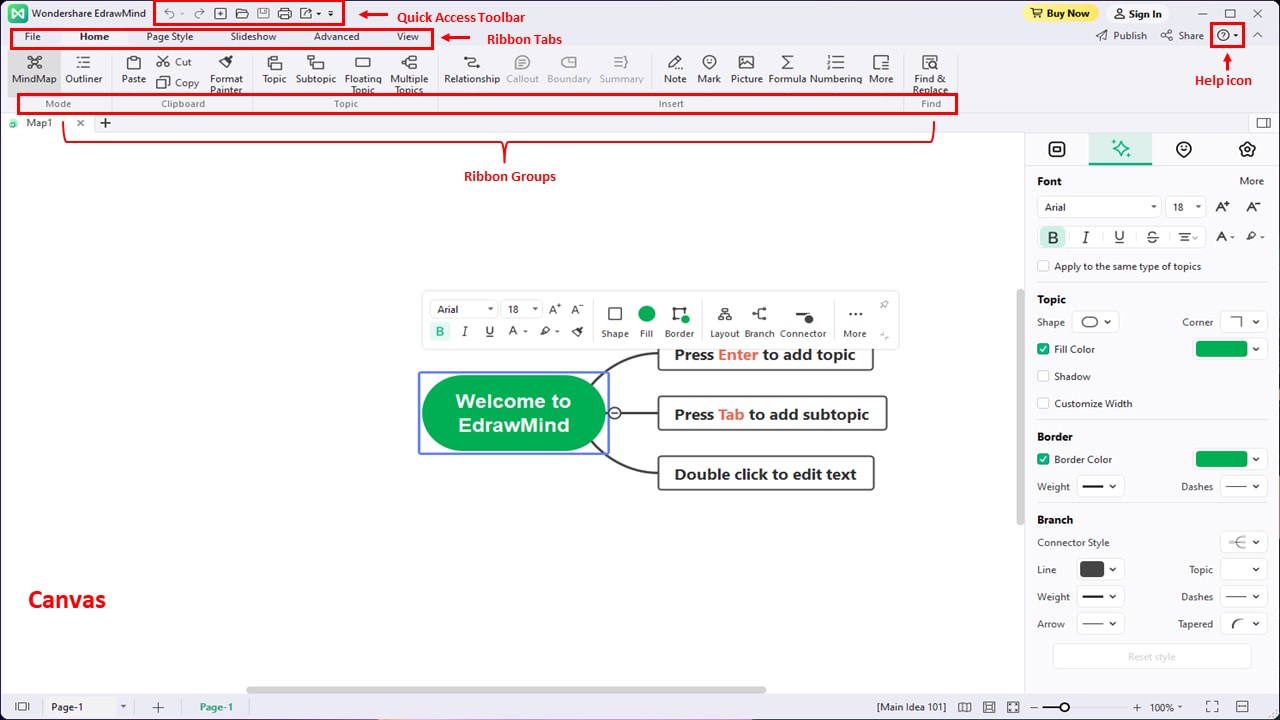The image size is (1280, 720).
Task: Select the 'Welcome to EdrawMind' main topic
Action: click(x=513, y=413)
